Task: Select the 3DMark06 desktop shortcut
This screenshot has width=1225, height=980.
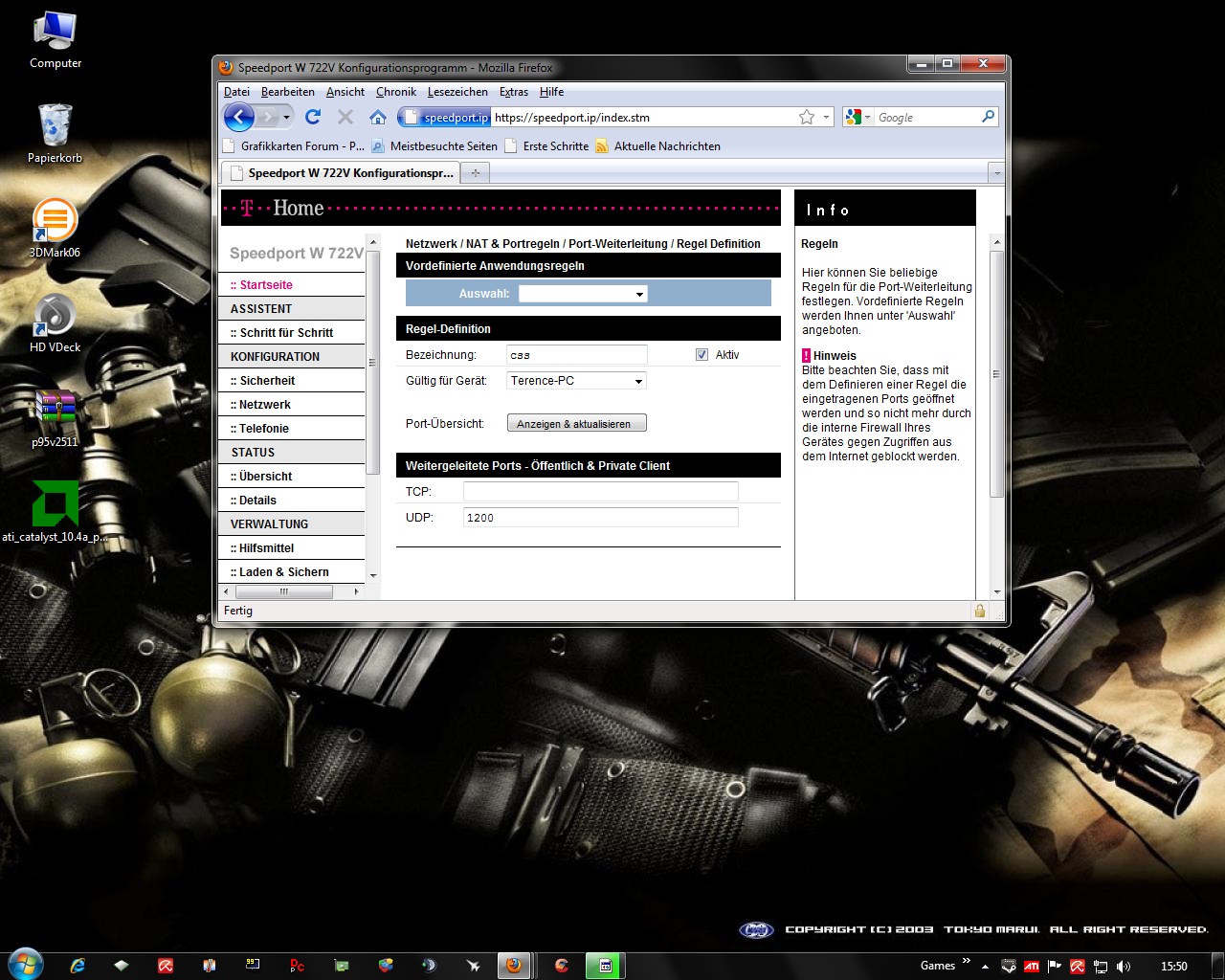Action: 56,228
